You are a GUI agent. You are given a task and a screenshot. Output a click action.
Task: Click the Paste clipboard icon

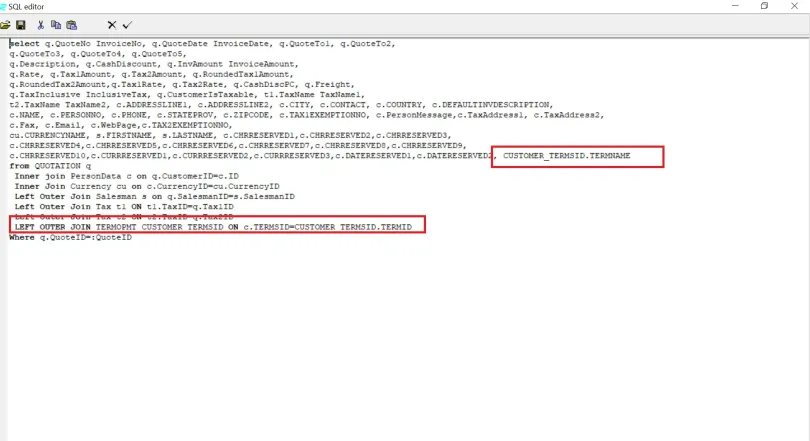click(x=72, y=24)
